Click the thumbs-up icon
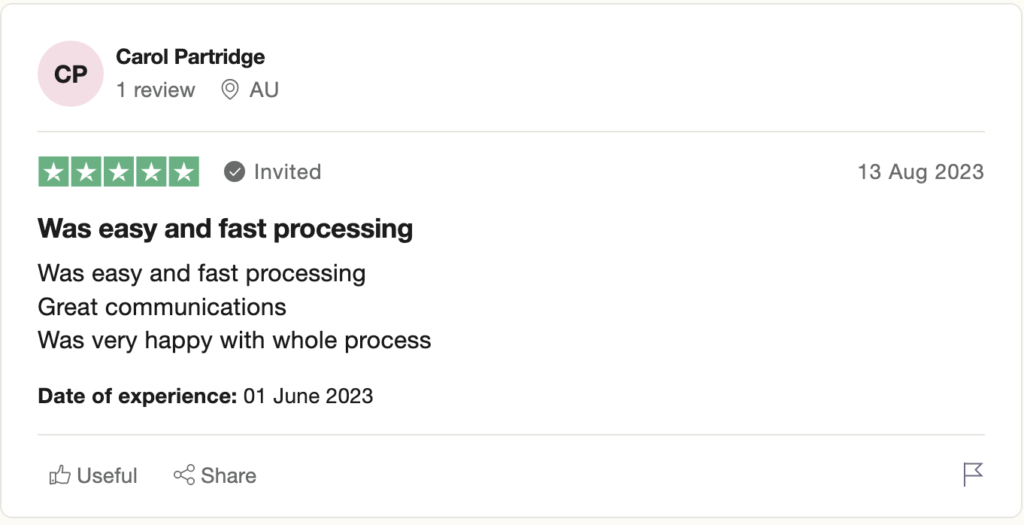Viewport: 1024px width, 525px height. pos(60,476)
